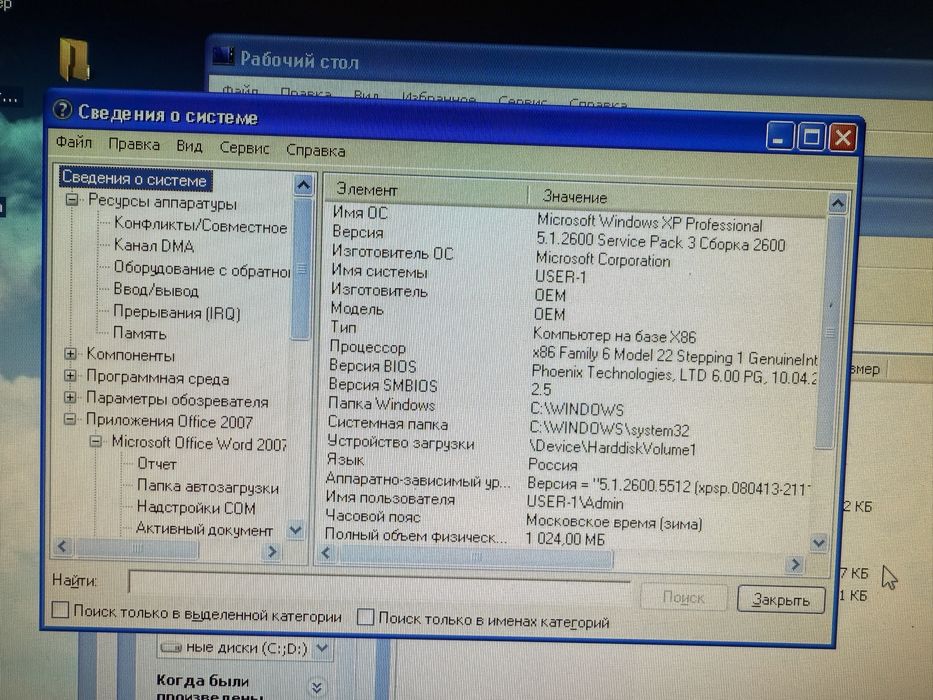This screenshot has height=700, width=933.
Task: Select Надстройки COM tree item
Action: click(196, 507)
